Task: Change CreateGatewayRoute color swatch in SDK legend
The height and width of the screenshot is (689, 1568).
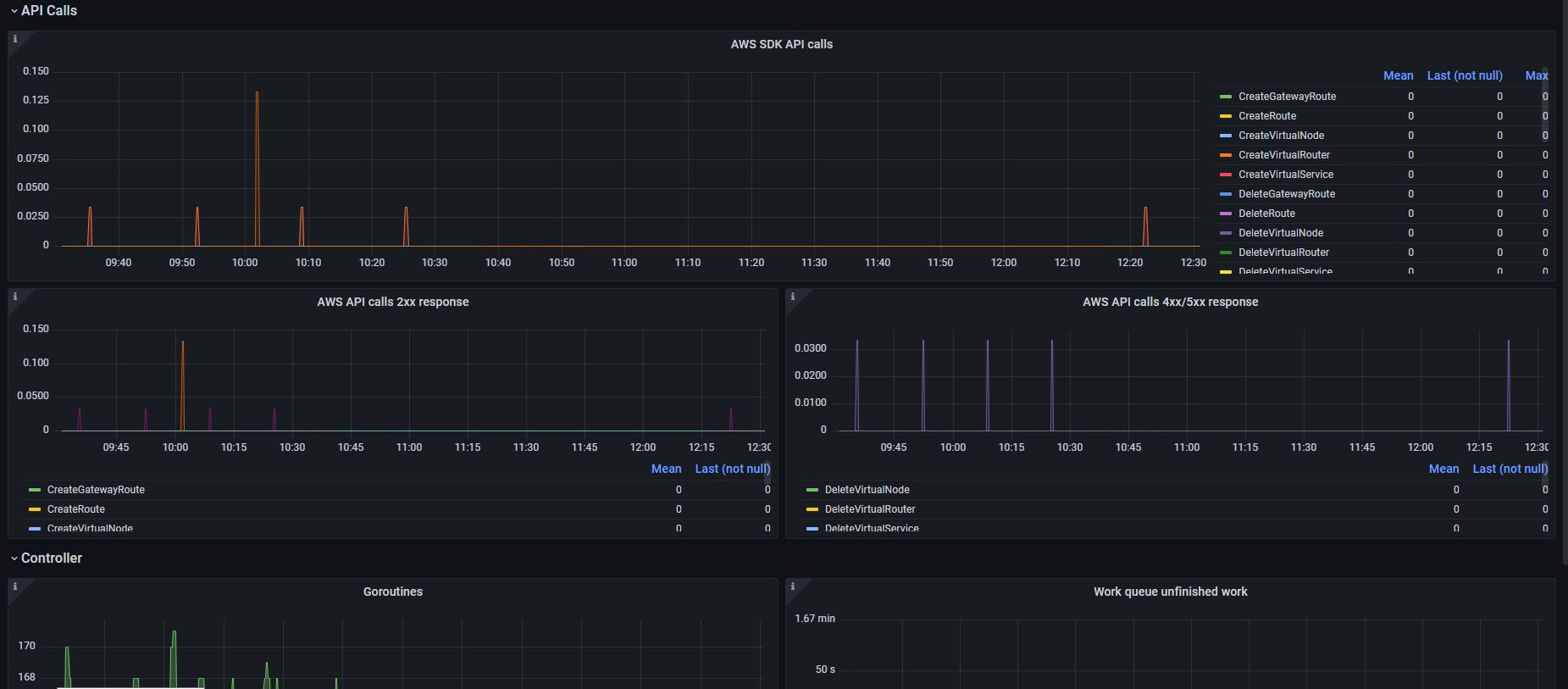Action: pyautogui.click(x=1225, y=97)
